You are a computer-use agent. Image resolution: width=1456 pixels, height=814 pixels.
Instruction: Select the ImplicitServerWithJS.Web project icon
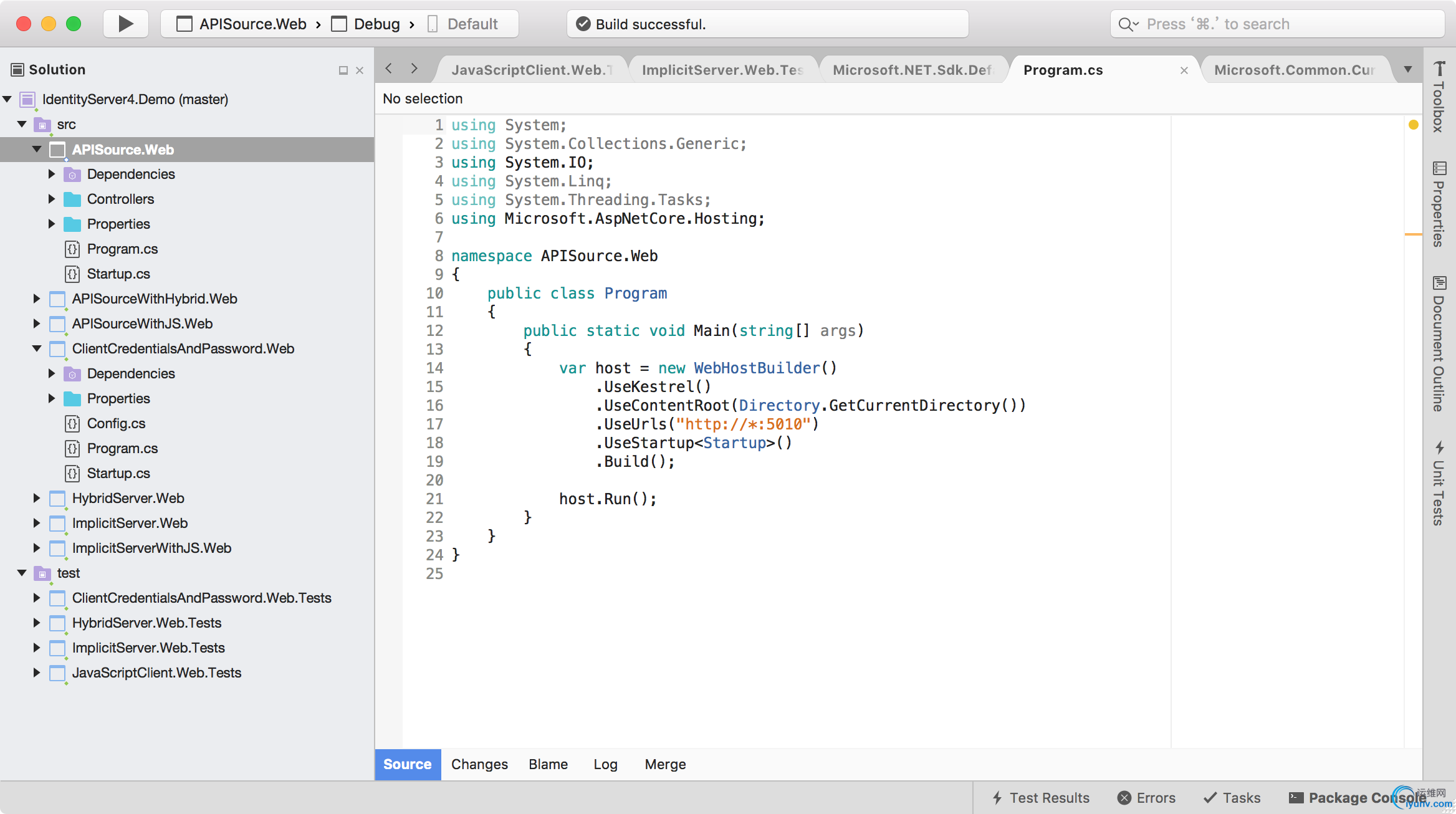[57, 548]
